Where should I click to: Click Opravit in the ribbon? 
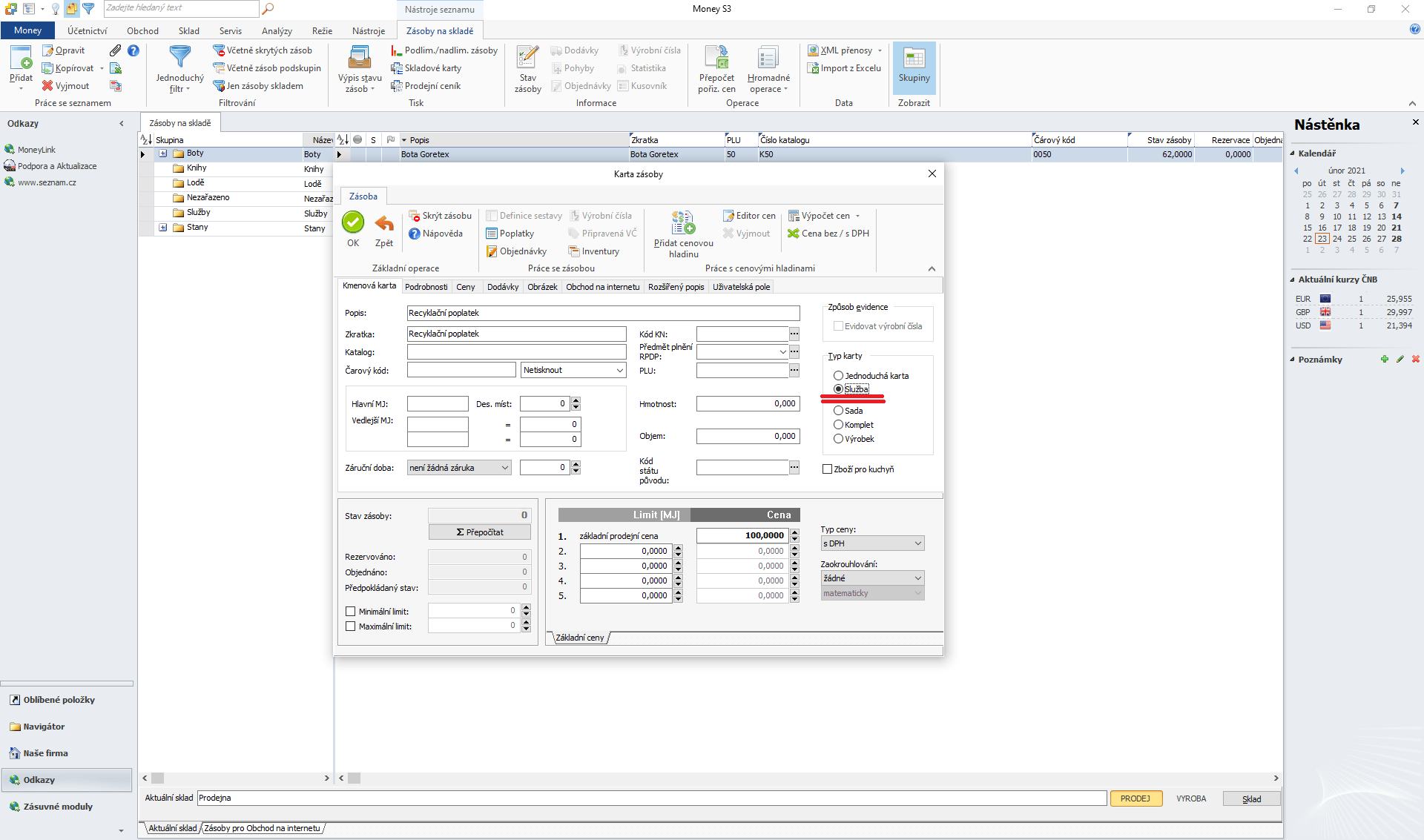[64, 50]
